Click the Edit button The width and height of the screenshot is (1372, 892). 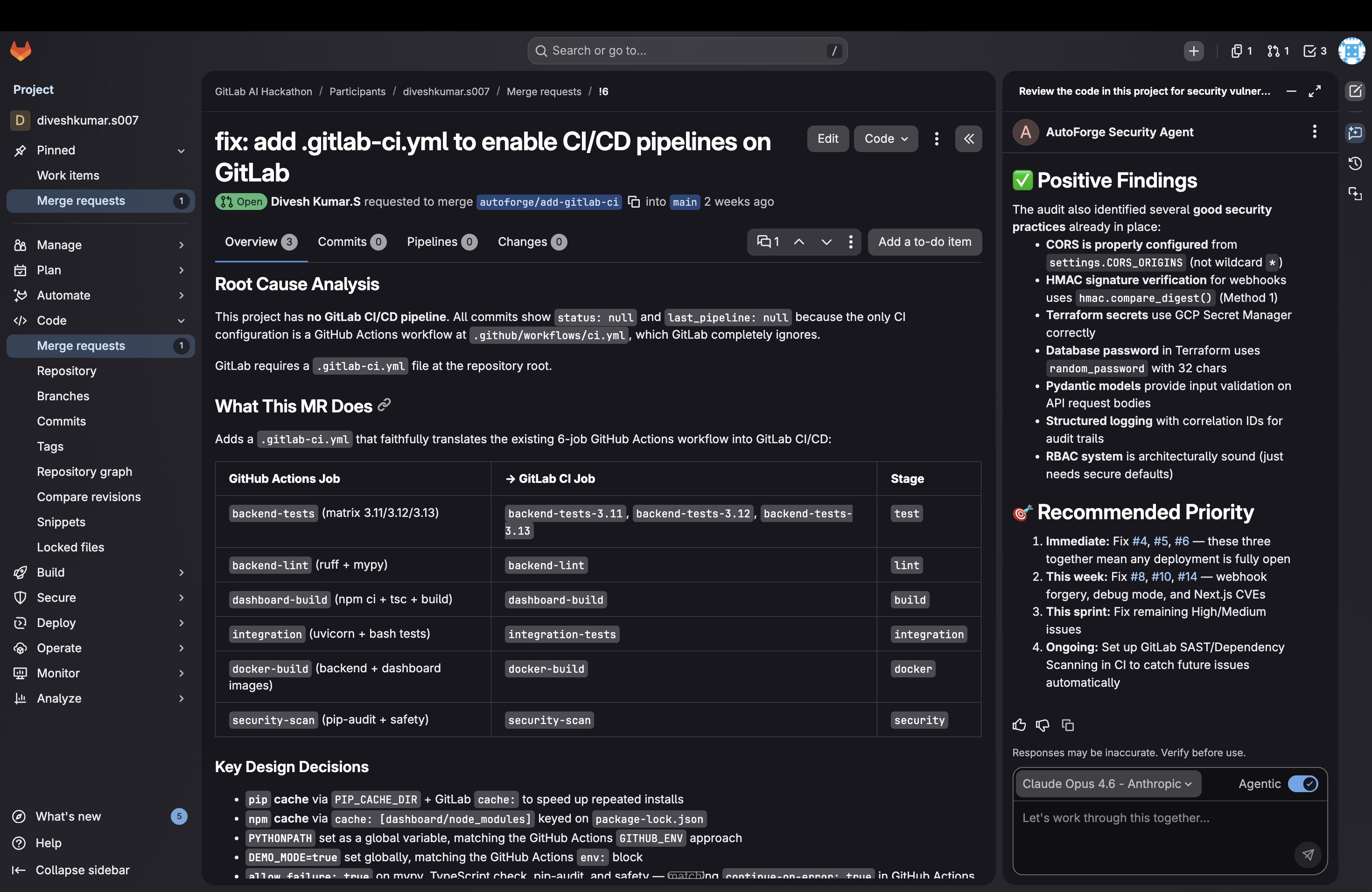tap(827, 139)
